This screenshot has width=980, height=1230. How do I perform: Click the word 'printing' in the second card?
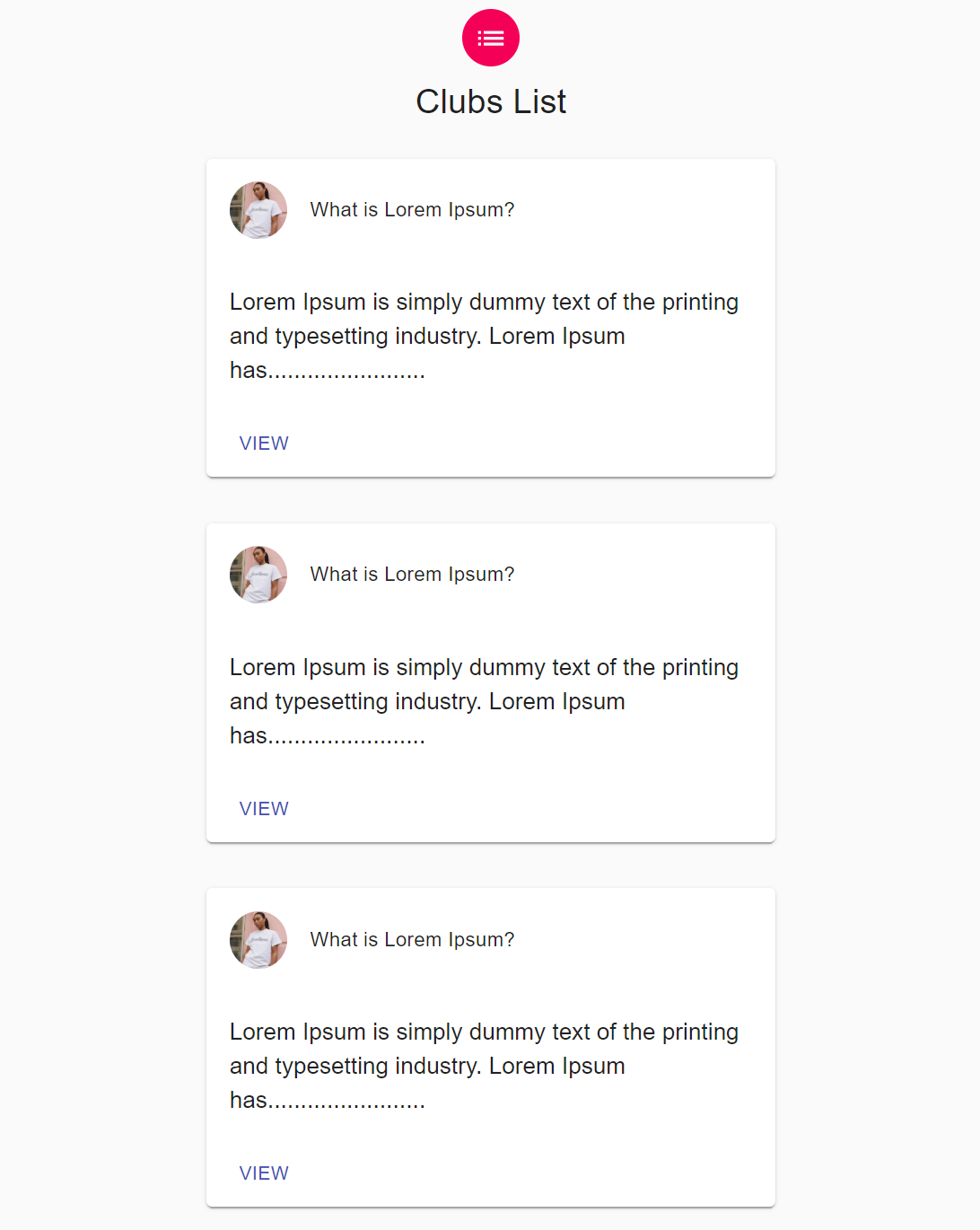(x=700, y=668)
